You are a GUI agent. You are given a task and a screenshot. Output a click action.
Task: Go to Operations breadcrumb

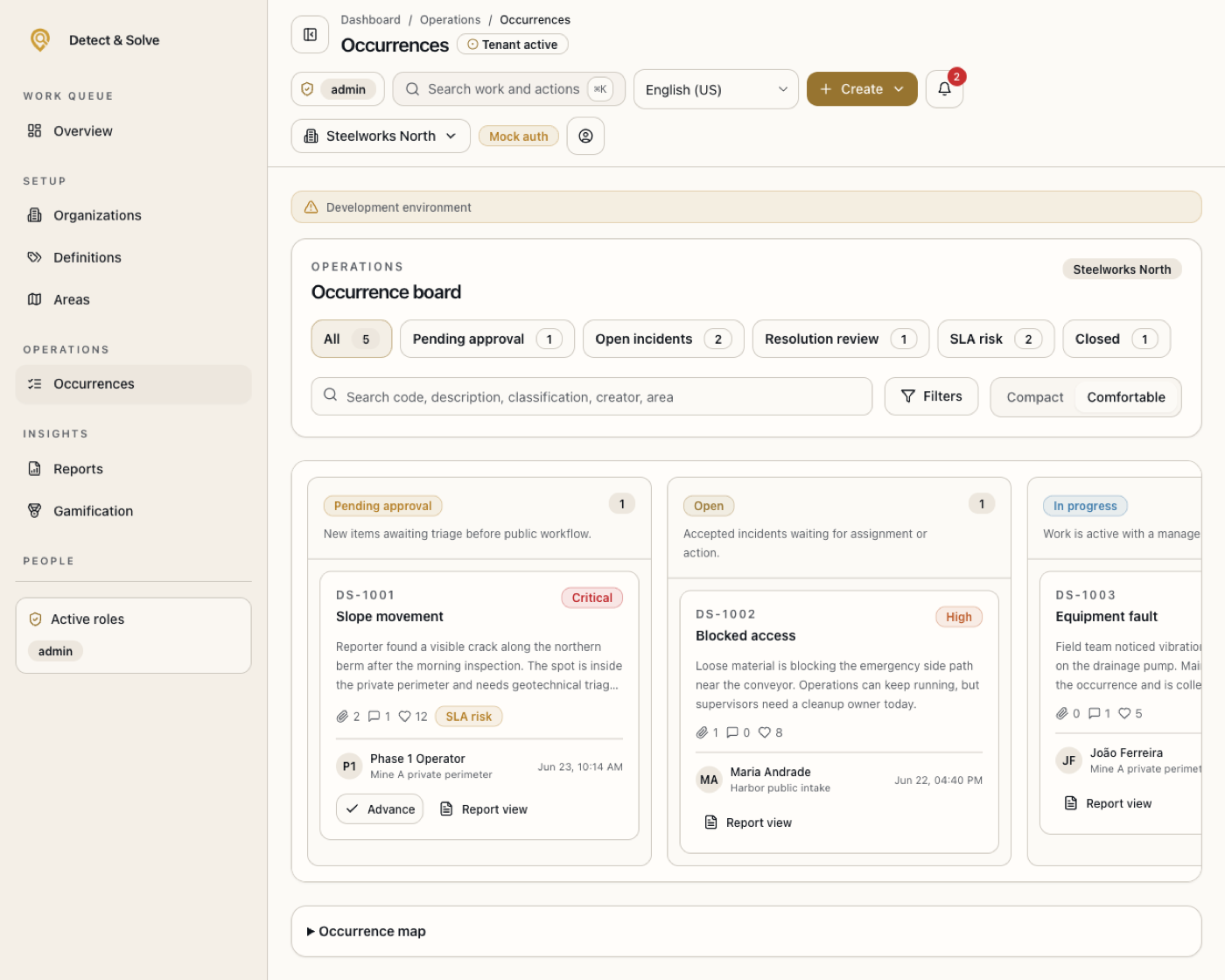click(x=450, y=19)
